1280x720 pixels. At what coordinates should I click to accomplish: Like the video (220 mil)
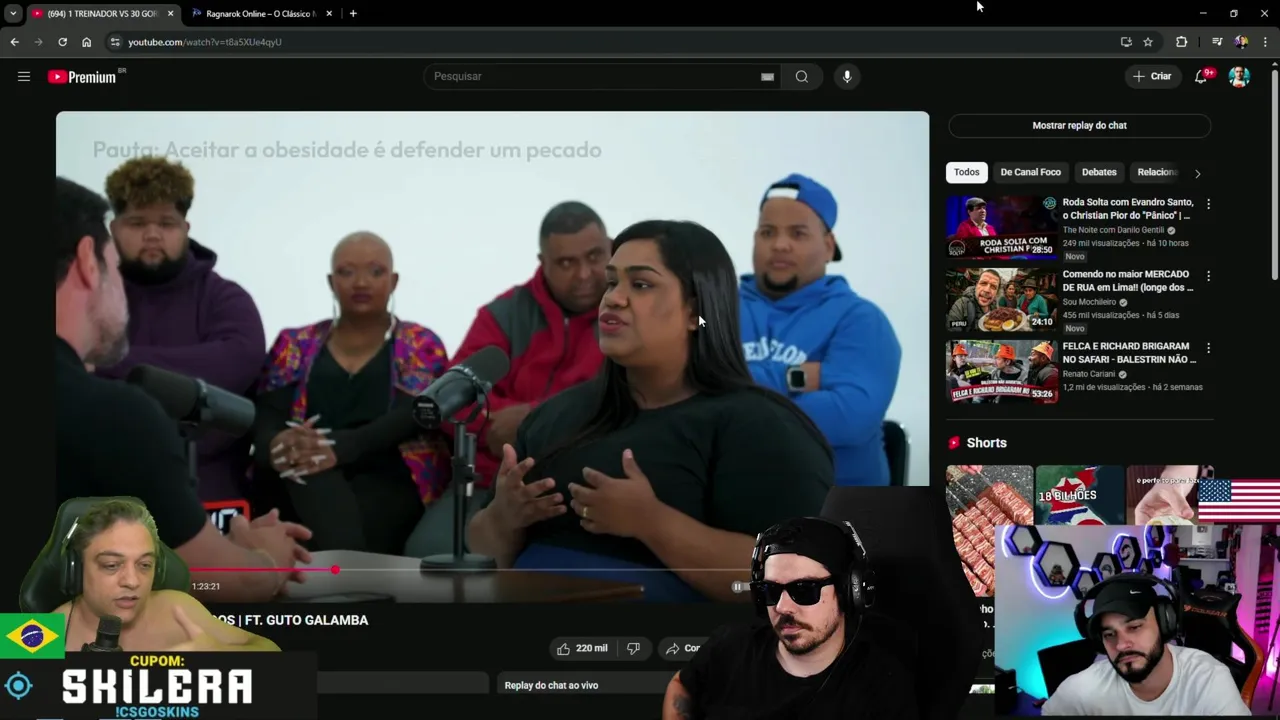click(x=582, y=648)
